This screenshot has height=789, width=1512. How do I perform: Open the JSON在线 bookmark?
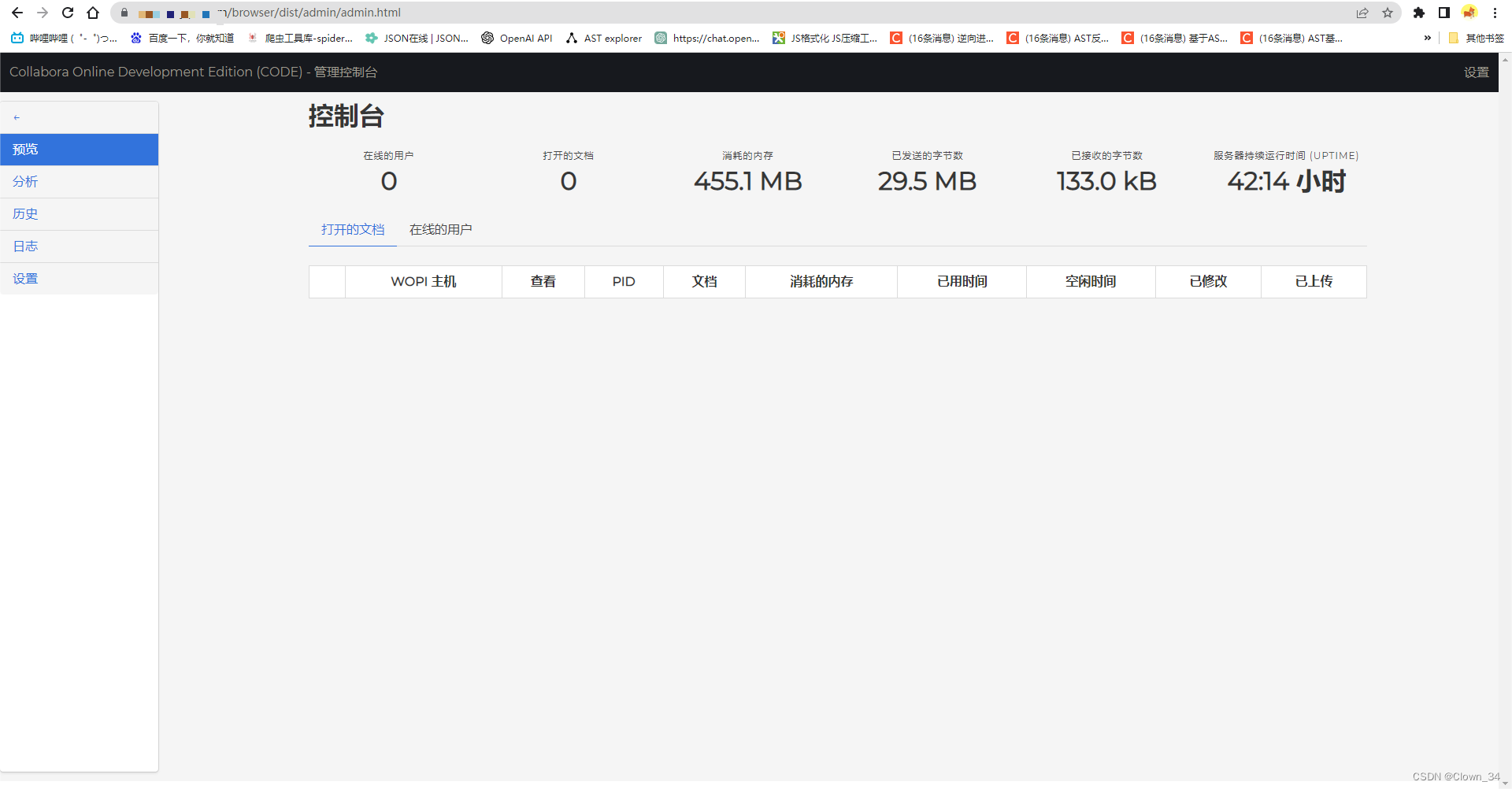[417, 38]
